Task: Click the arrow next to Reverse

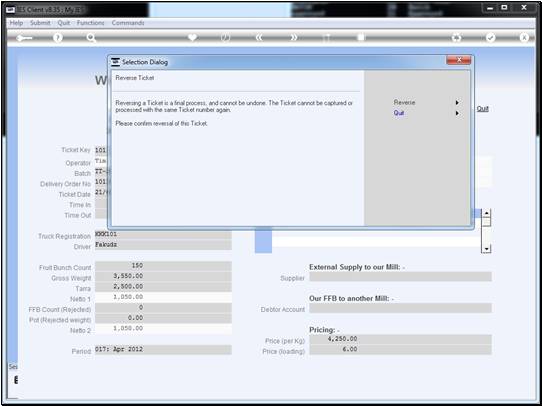Action: (457, 103)
